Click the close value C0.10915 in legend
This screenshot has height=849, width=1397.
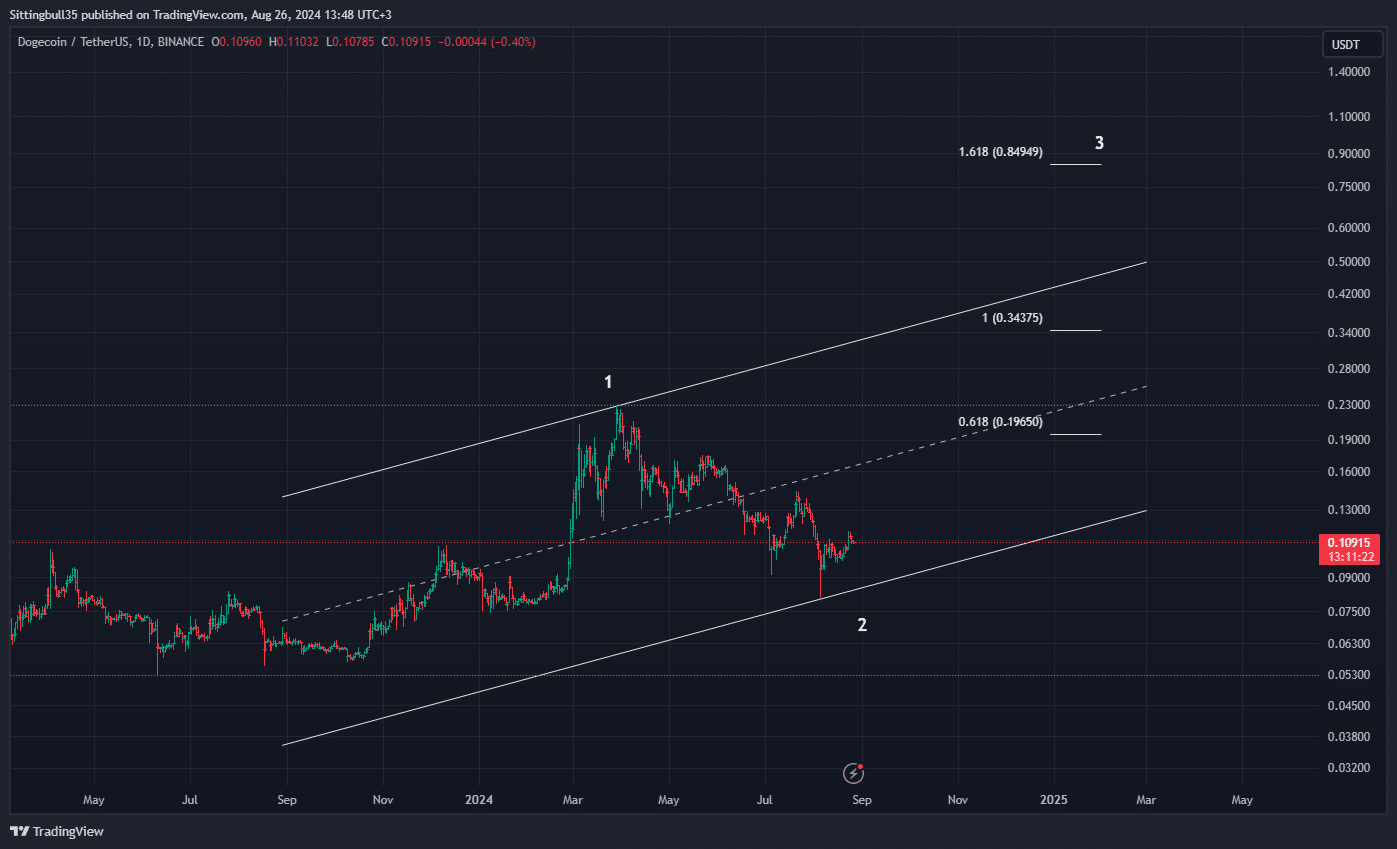pos(405,42)
